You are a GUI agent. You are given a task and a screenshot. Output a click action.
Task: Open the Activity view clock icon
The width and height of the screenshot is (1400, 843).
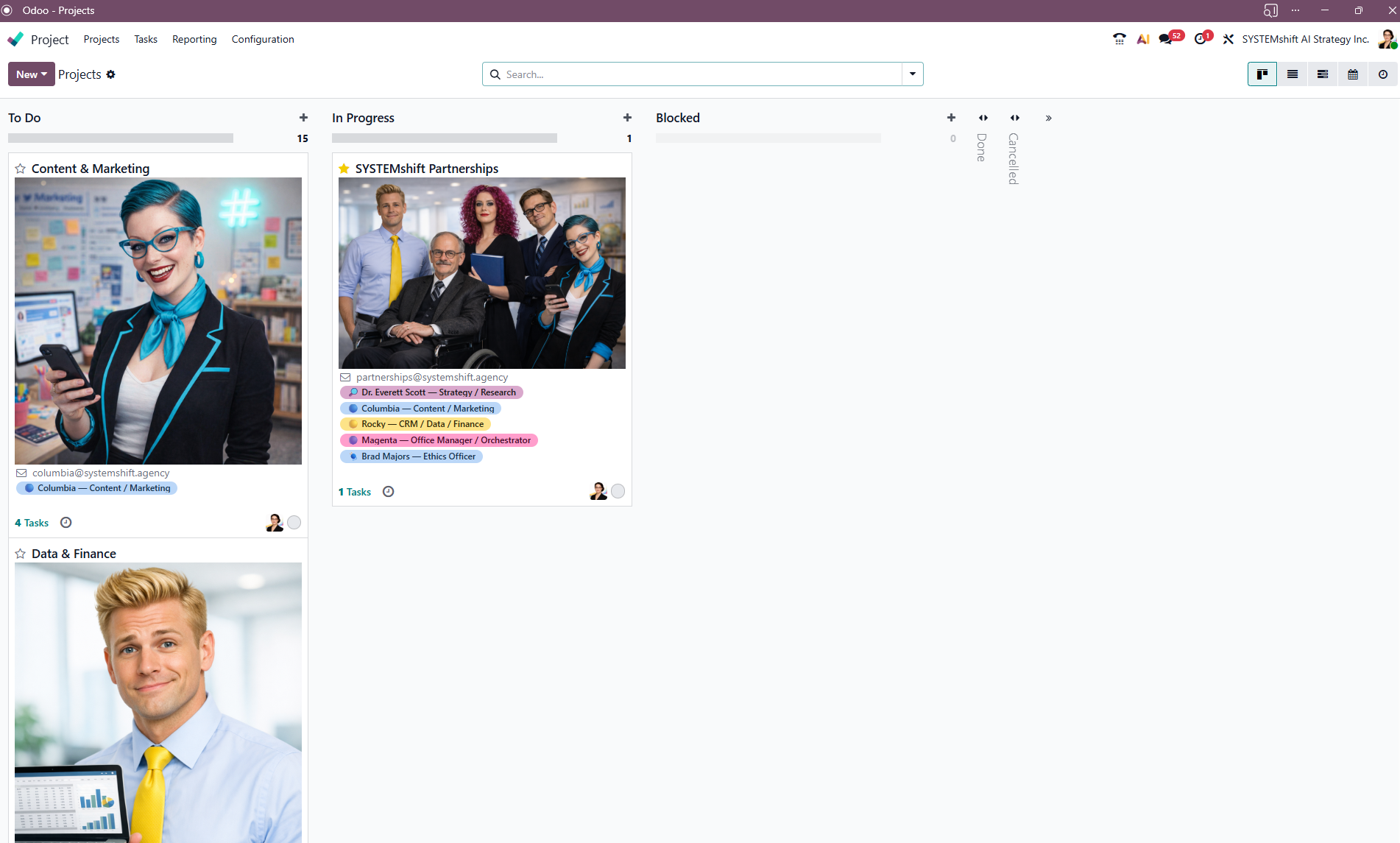(x=1382, y=74)
